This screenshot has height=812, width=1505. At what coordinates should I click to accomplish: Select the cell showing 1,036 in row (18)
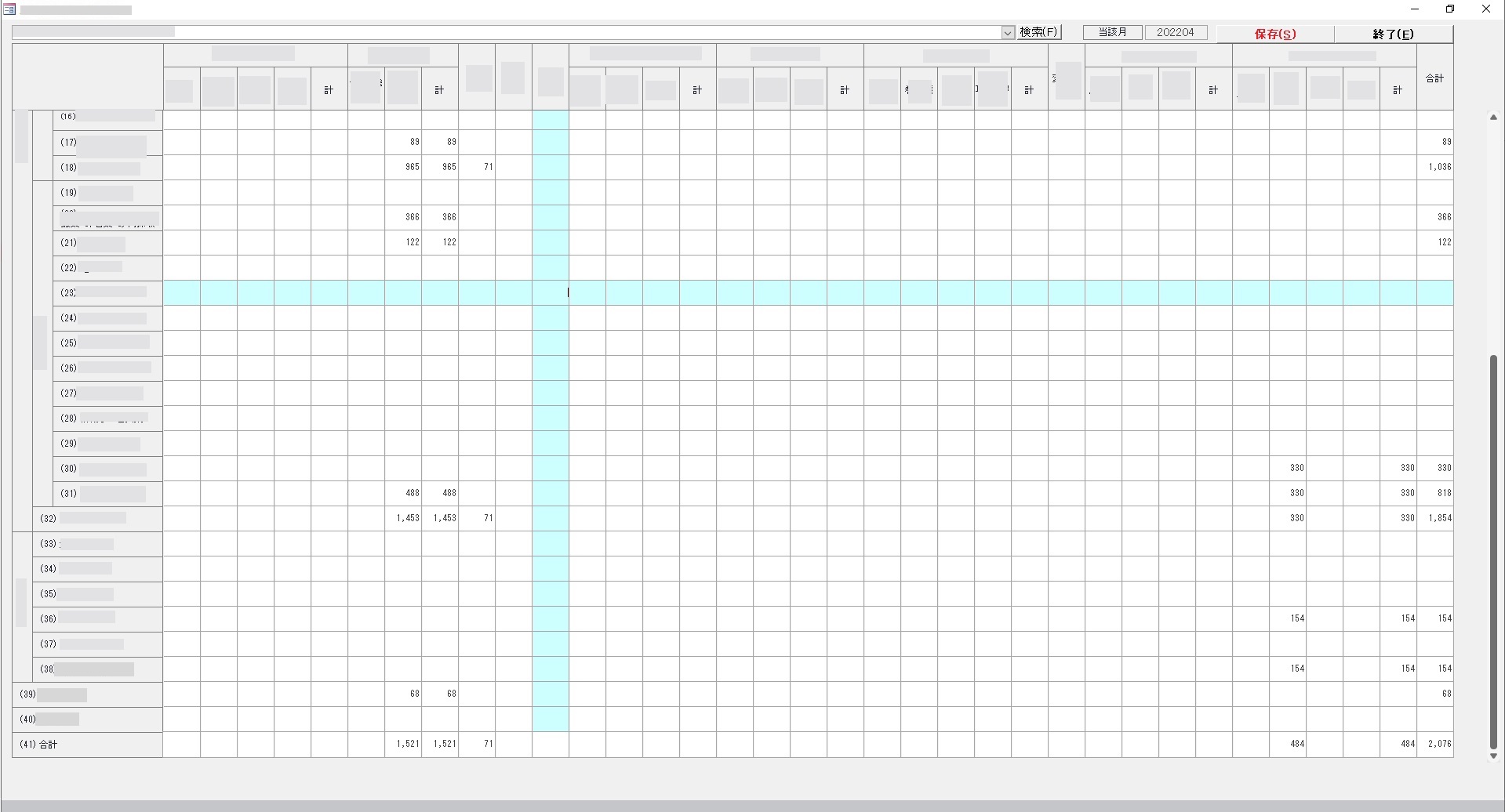(1434, 167)
